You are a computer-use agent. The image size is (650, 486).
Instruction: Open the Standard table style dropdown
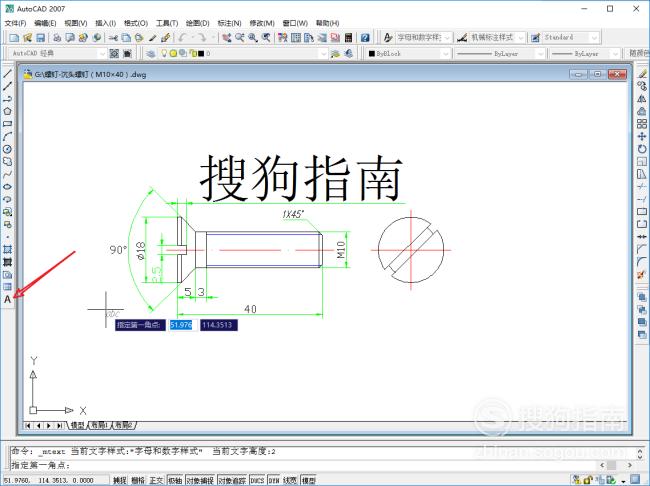coord(594,38)
